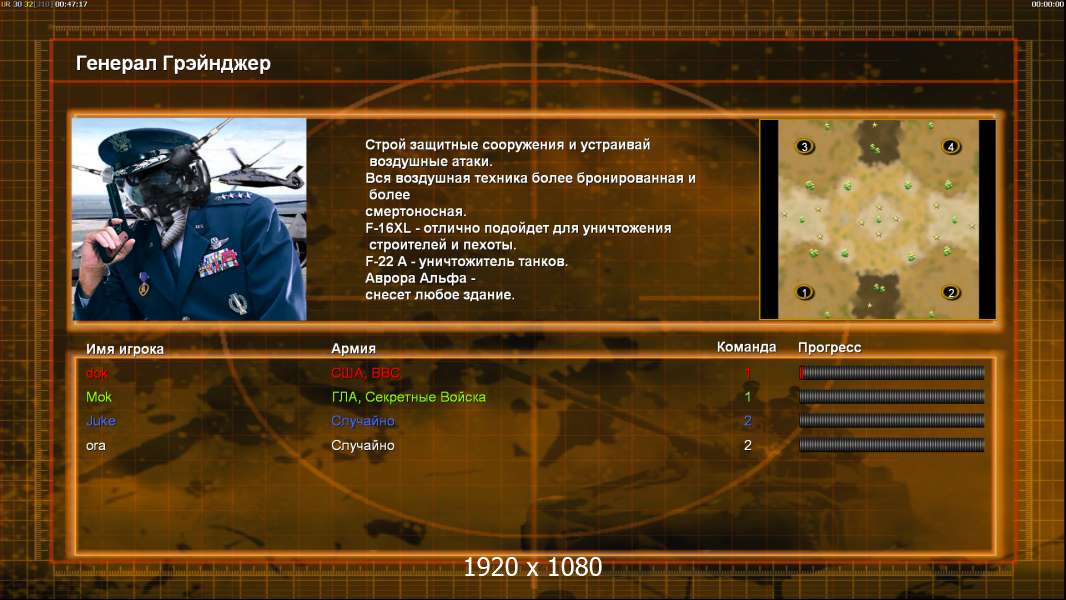Click team number in Juke's row

747,421
